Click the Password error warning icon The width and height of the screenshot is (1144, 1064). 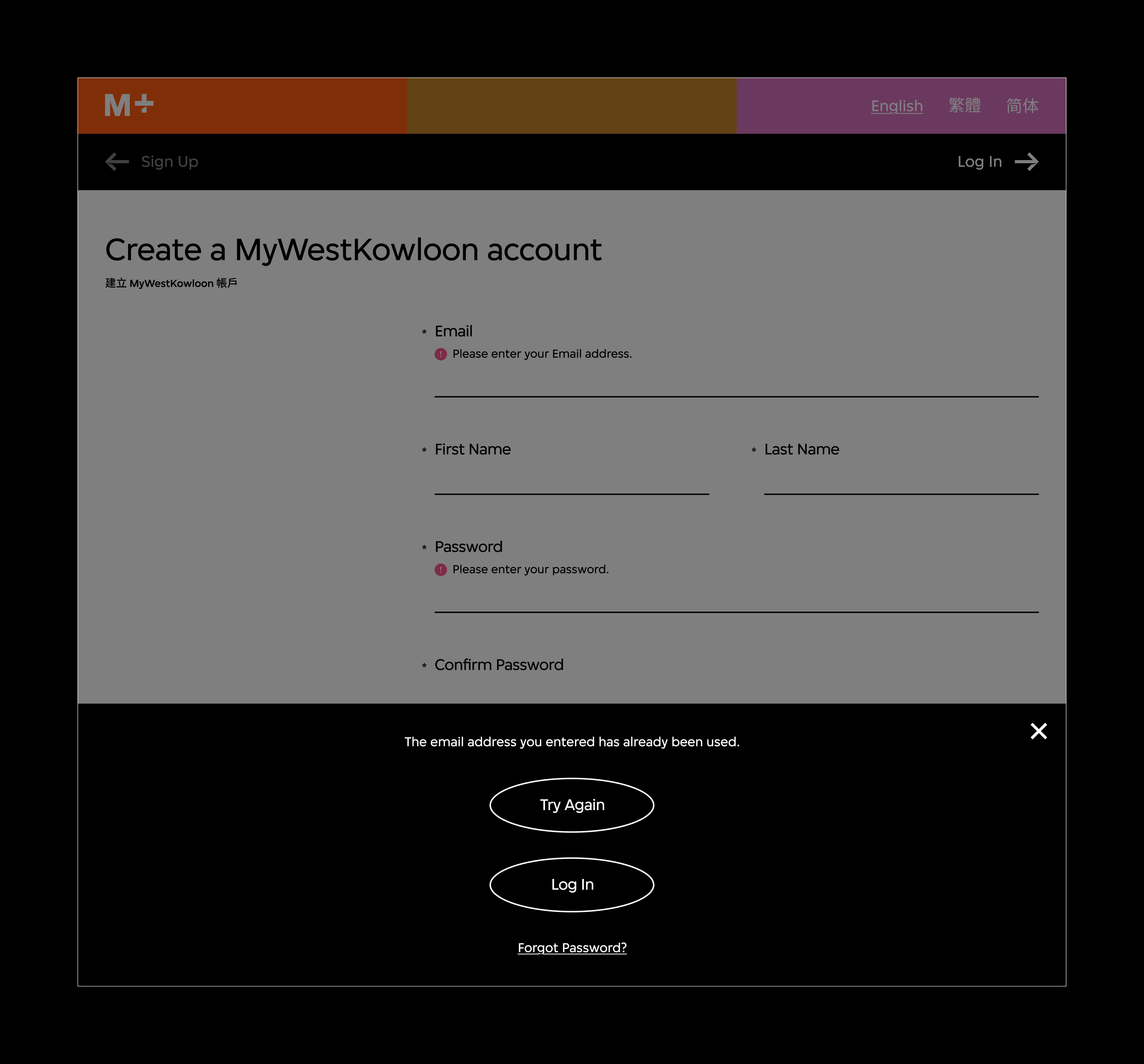(441, 570)
